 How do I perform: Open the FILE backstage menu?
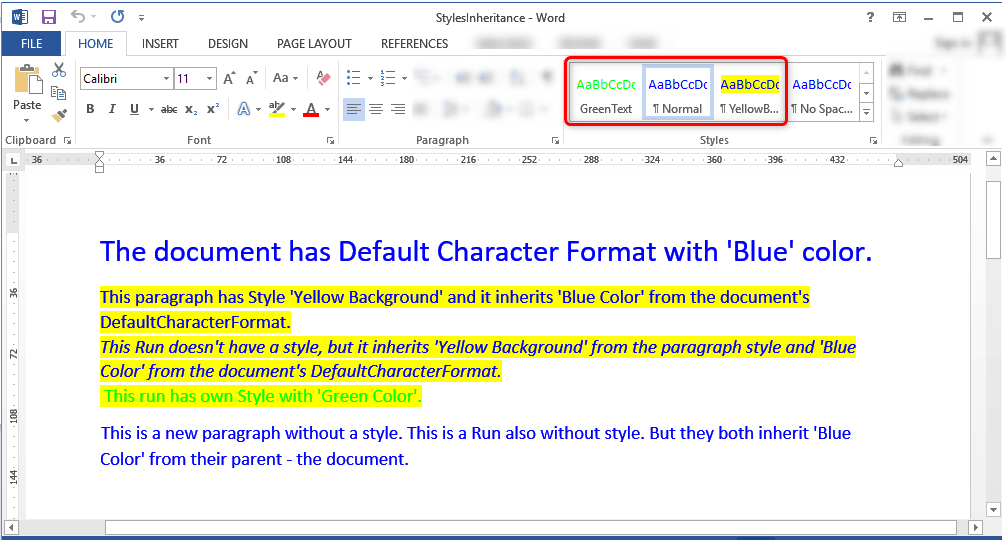[31, 44]
